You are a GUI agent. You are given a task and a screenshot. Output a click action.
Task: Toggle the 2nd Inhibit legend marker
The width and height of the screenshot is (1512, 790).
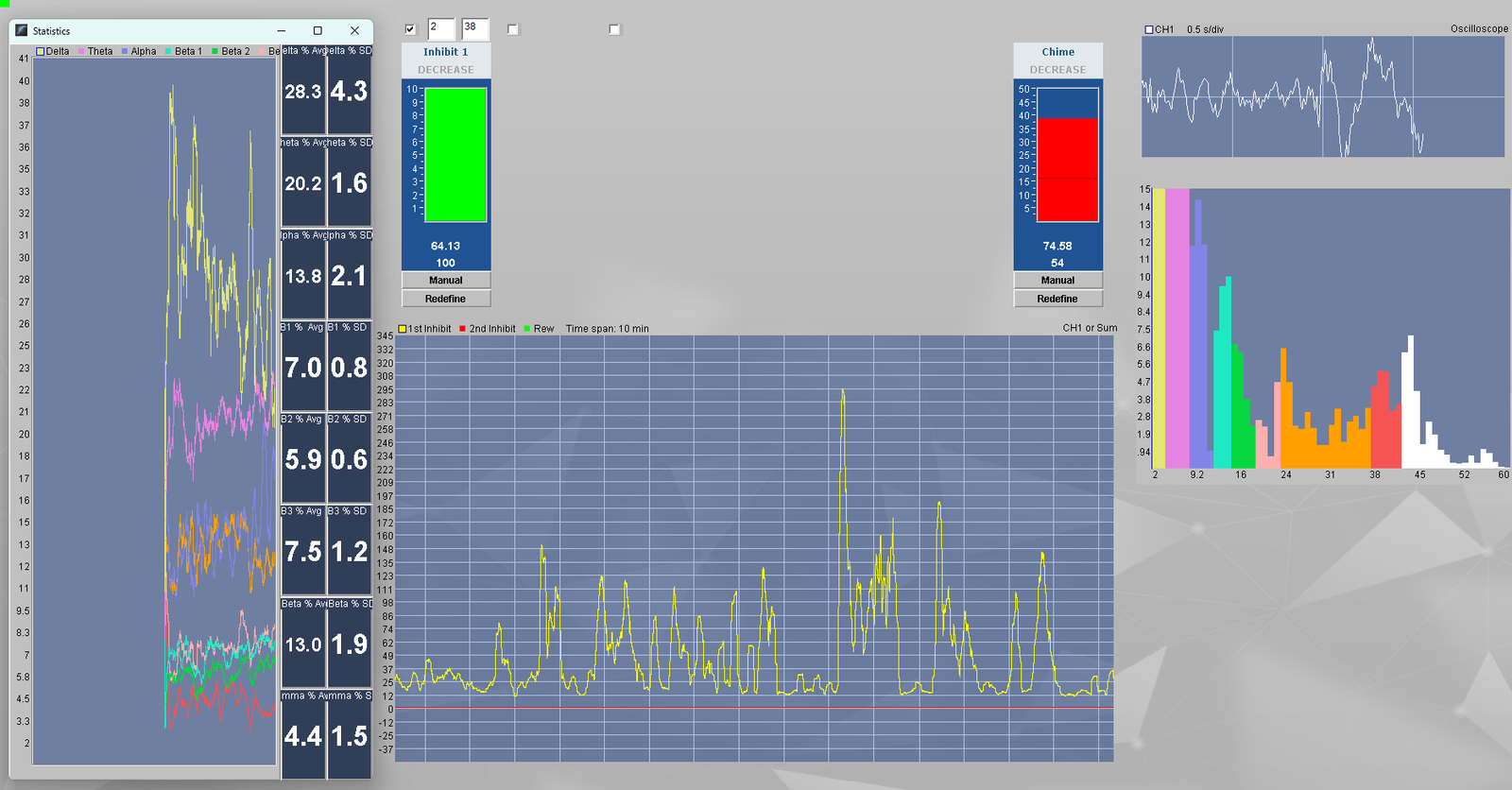(x=463, y=329)
